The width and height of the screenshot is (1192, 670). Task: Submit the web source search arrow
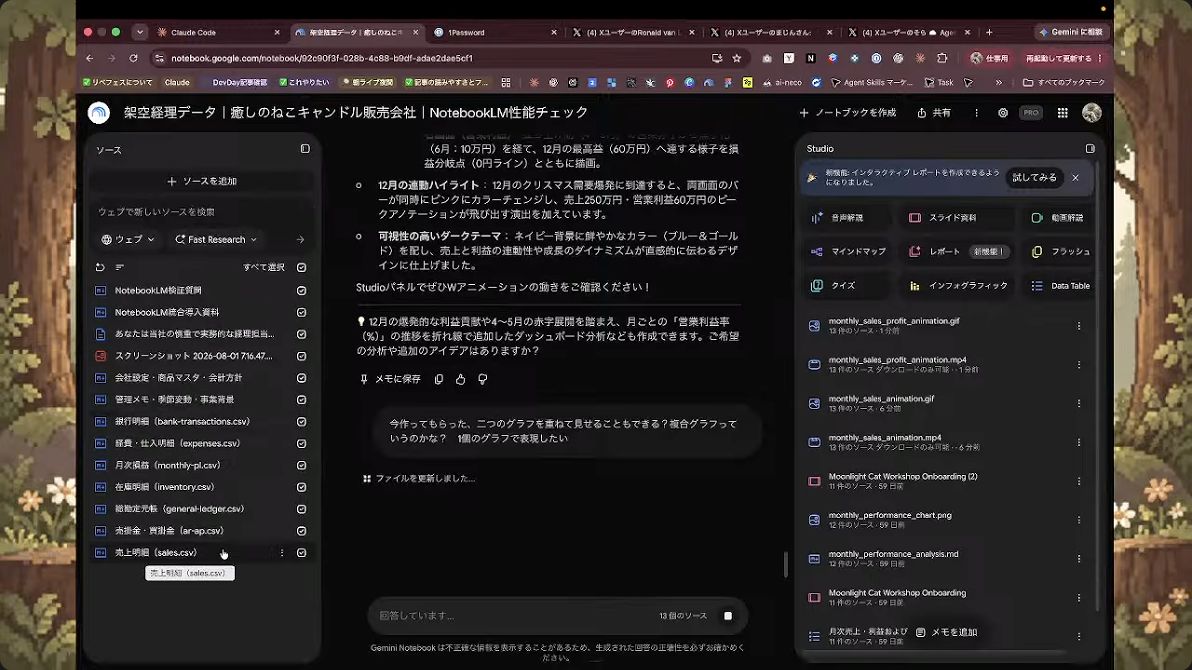(x=300, y=240)
